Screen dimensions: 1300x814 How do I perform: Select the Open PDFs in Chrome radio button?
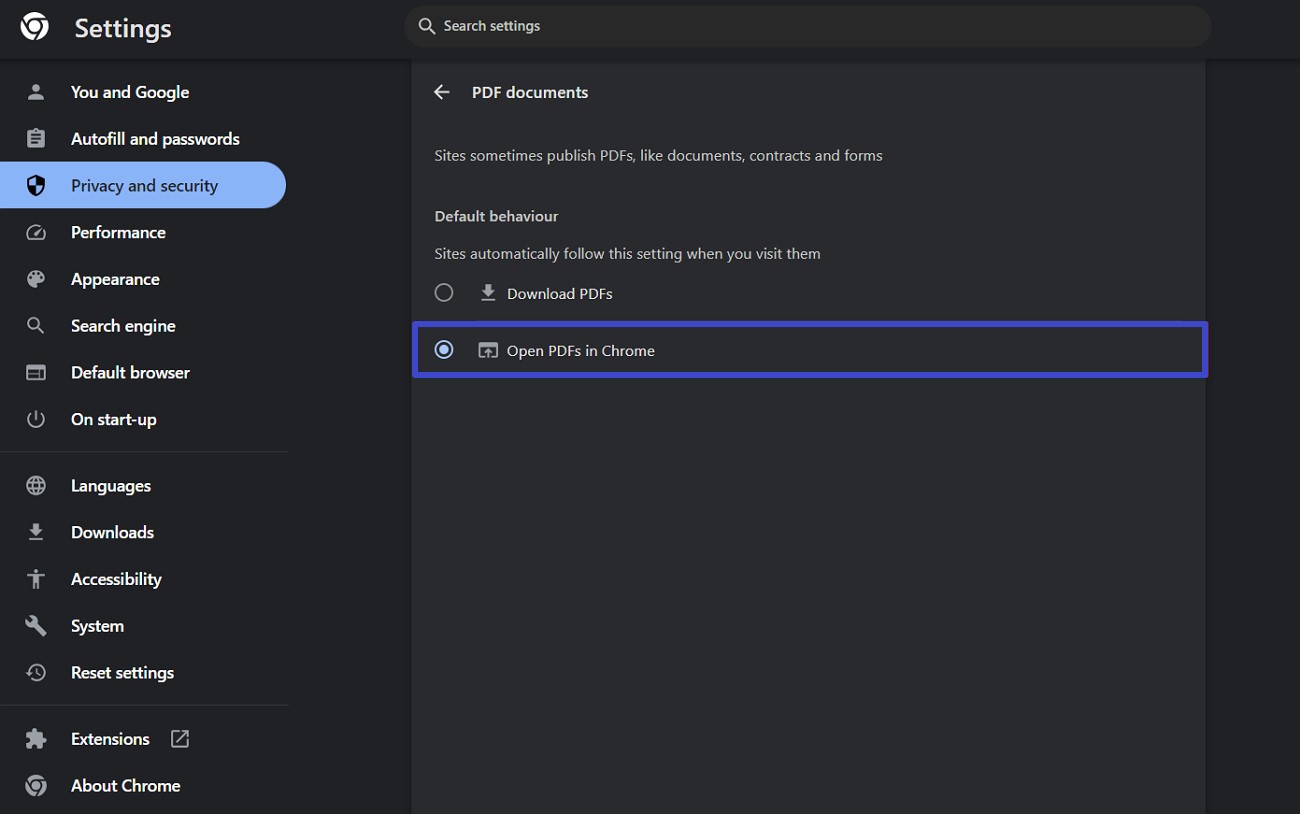click(x=444, y=350)
